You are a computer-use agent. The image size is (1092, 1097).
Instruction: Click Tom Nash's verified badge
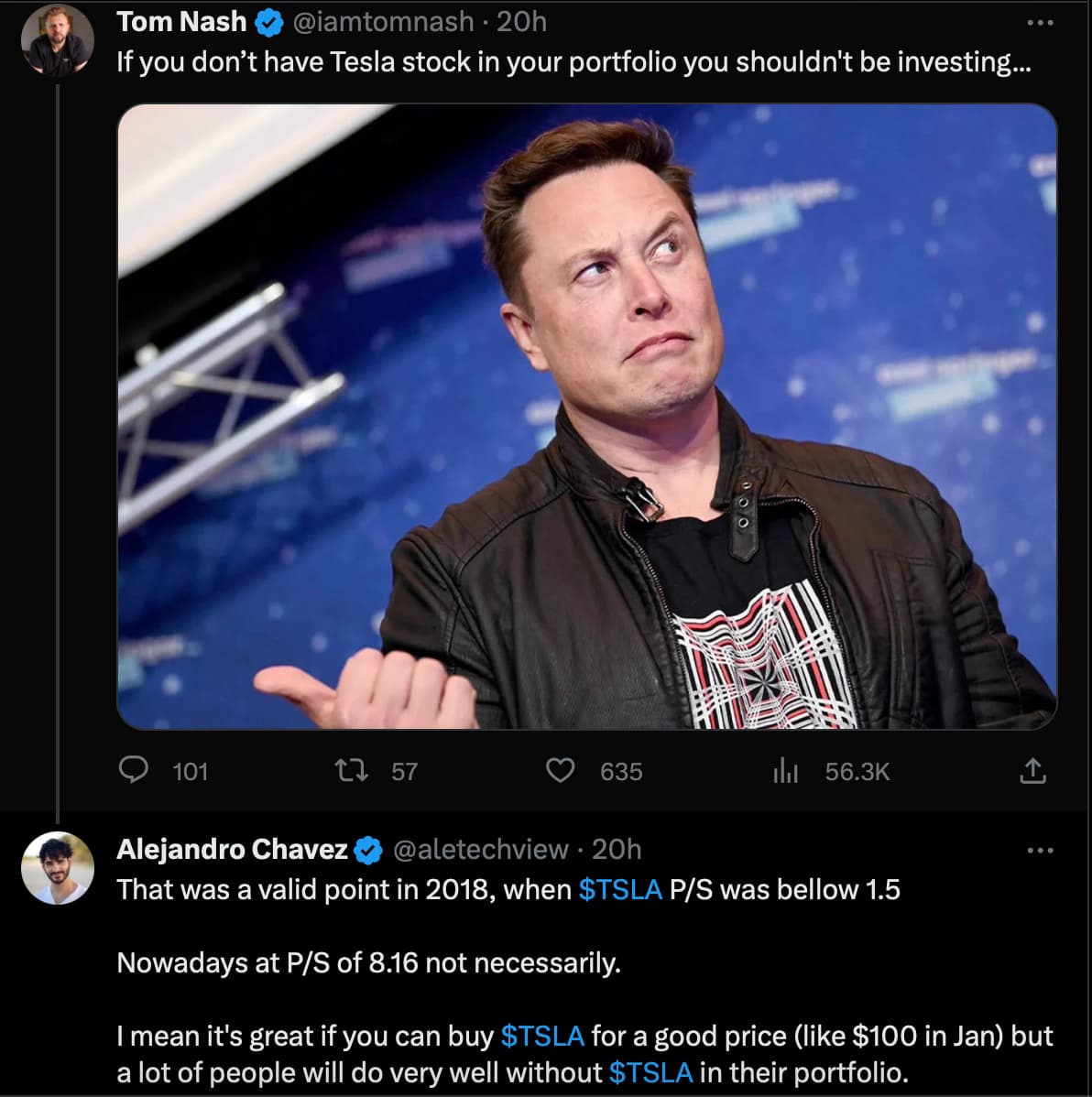click(x=268, y=24)
